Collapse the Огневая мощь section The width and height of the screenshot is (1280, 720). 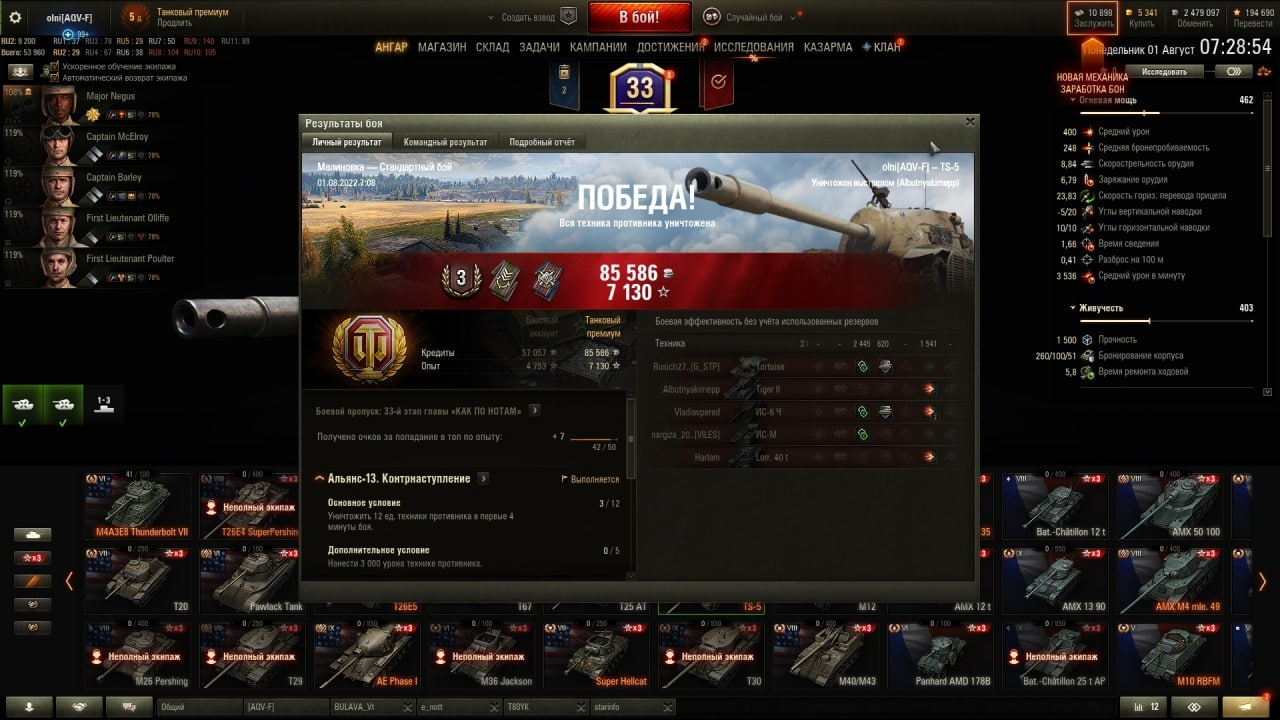[1072, 100]
